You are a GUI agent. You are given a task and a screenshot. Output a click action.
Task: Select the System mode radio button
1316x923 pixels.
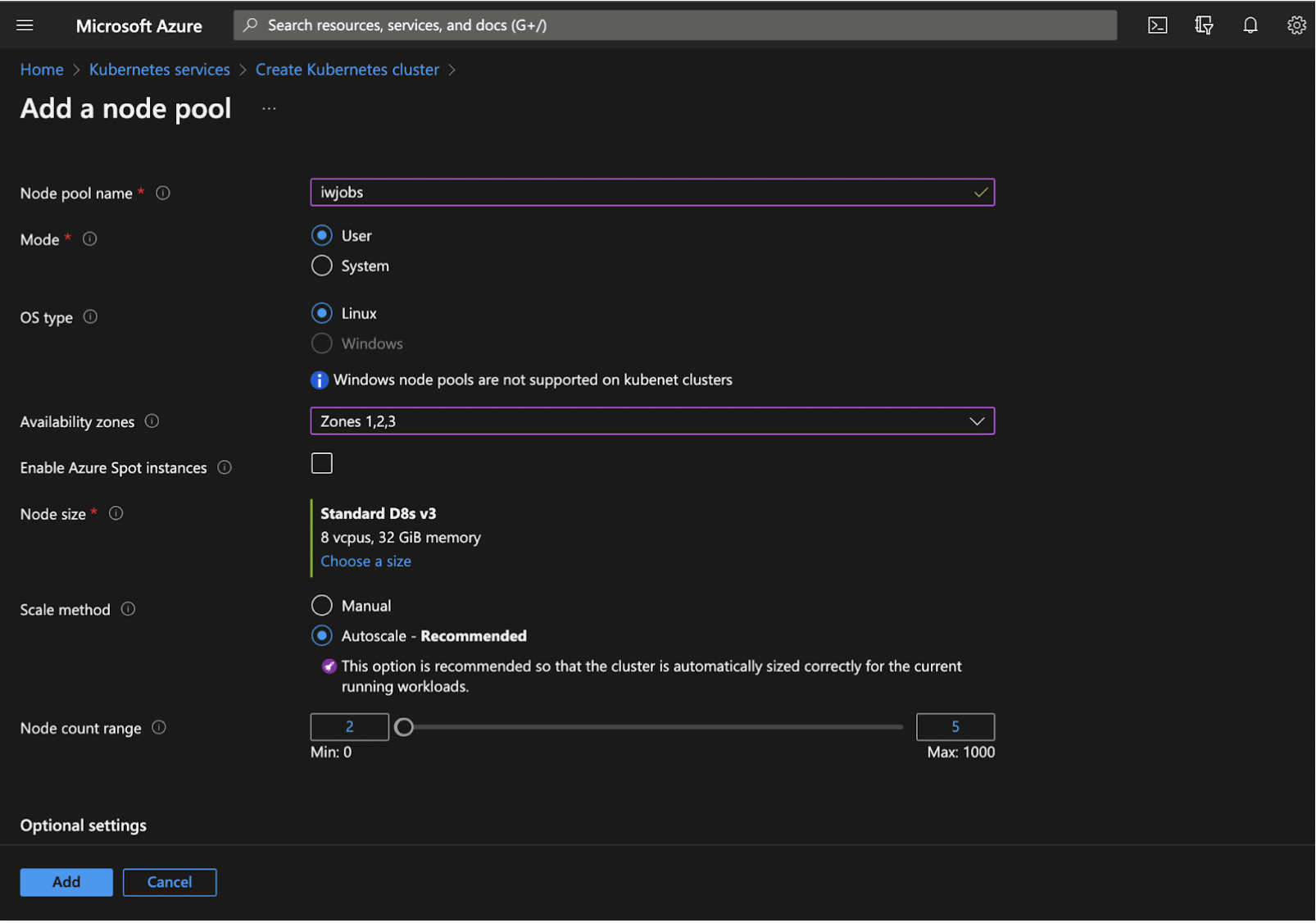(321, 266)
